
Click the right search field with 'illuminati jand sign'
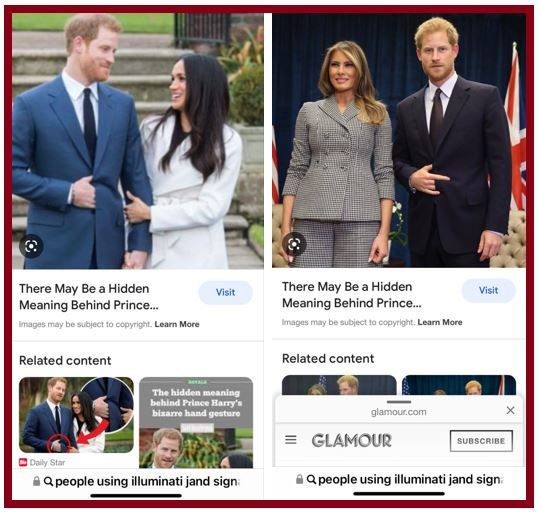[x=399, y=479]
